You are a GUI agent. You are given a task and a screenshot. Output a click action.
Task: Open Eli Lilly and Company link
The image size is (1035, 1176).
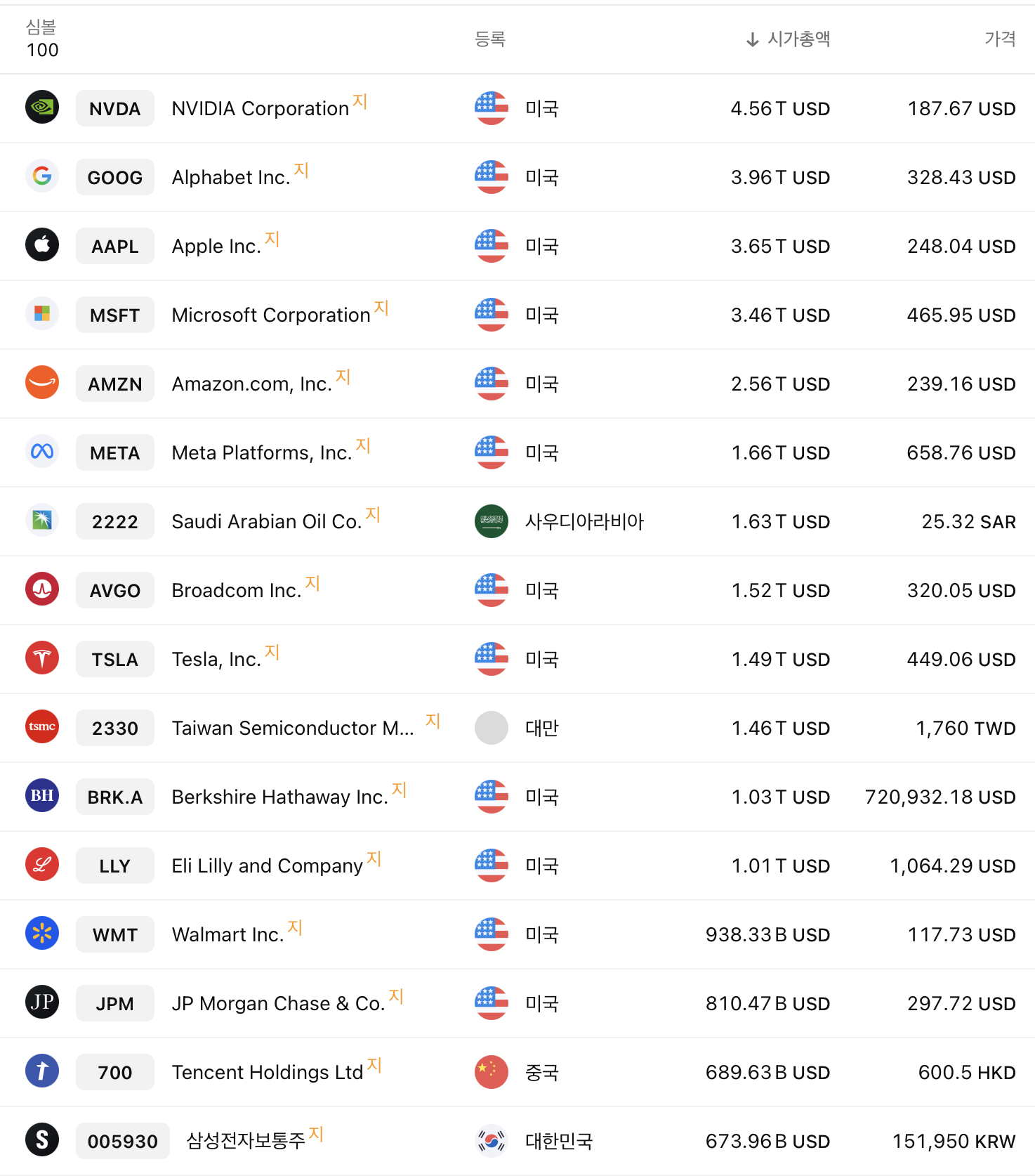click(x=267, y=866)
